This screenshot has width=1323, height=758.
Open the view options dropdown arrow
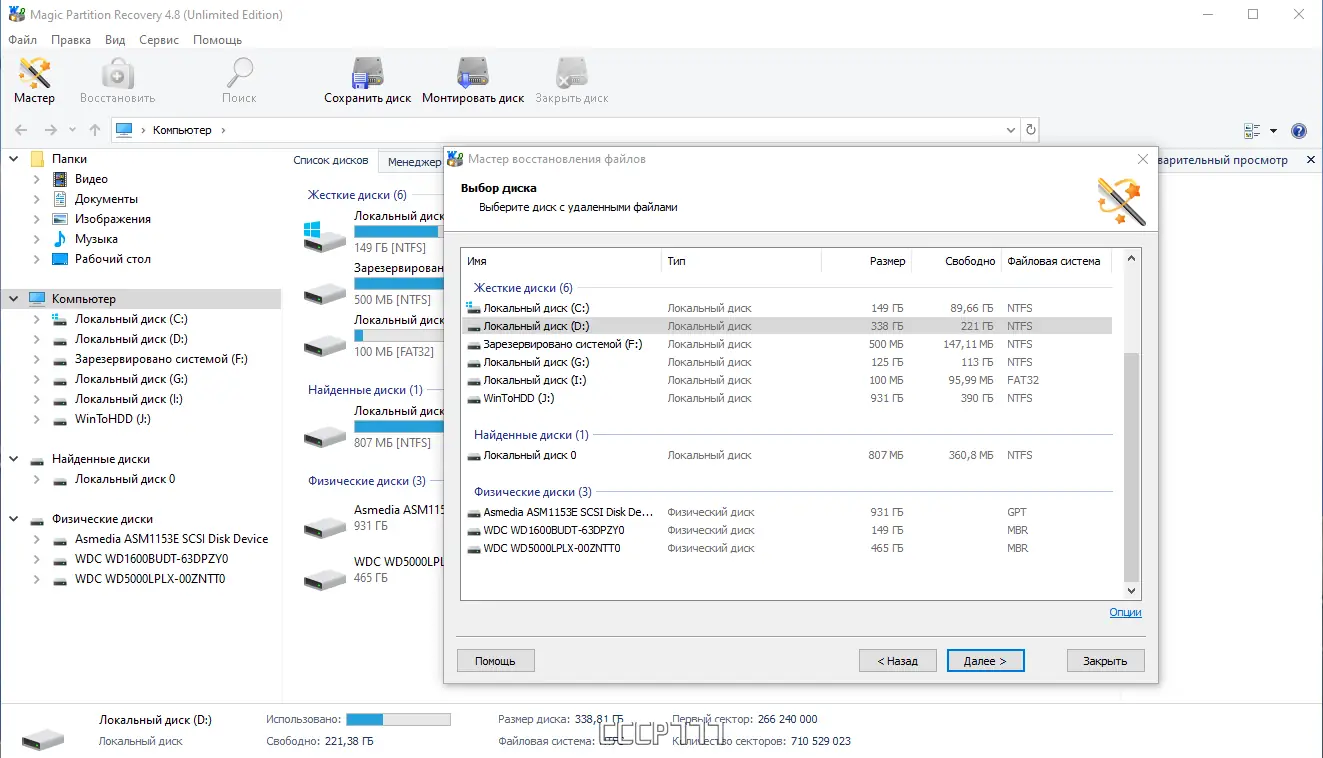coord(1273,131)
